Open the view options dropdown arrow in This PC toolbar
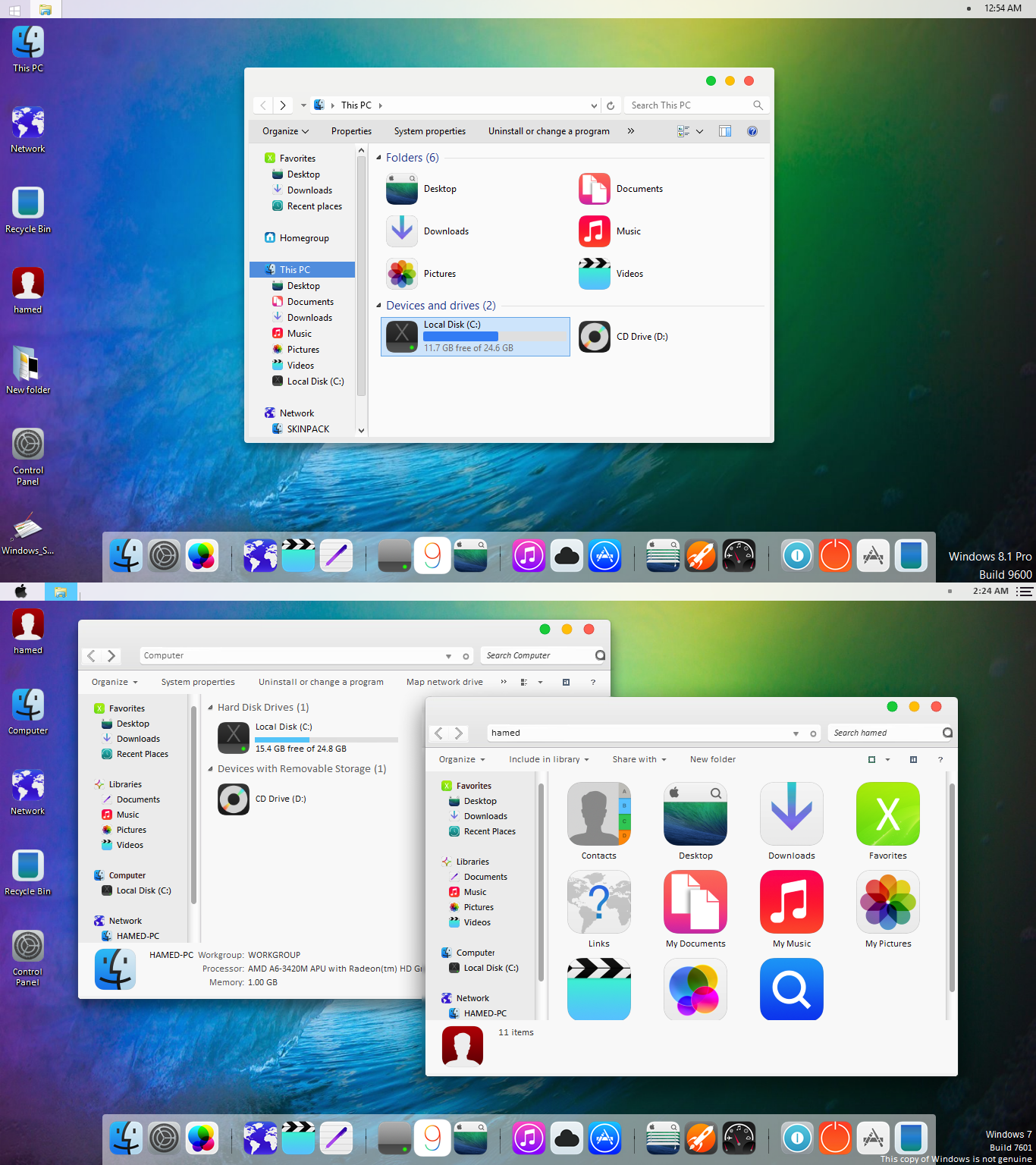Viewport: 1036px width, 1165px height. coord(699,131)
